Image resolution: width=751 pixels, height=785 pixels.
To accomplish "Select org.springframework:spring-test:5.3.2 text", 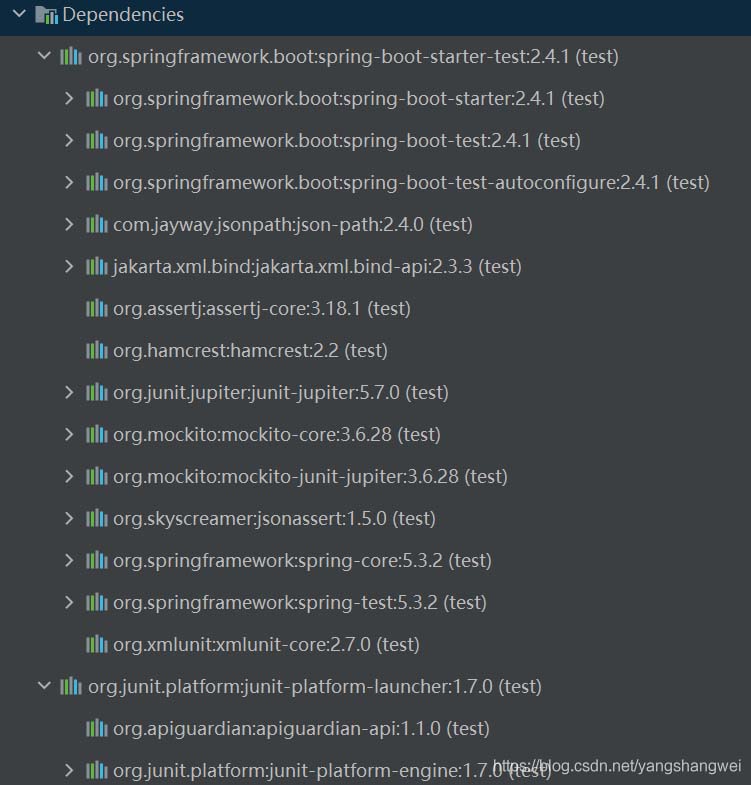I will (x=300, y=603).
